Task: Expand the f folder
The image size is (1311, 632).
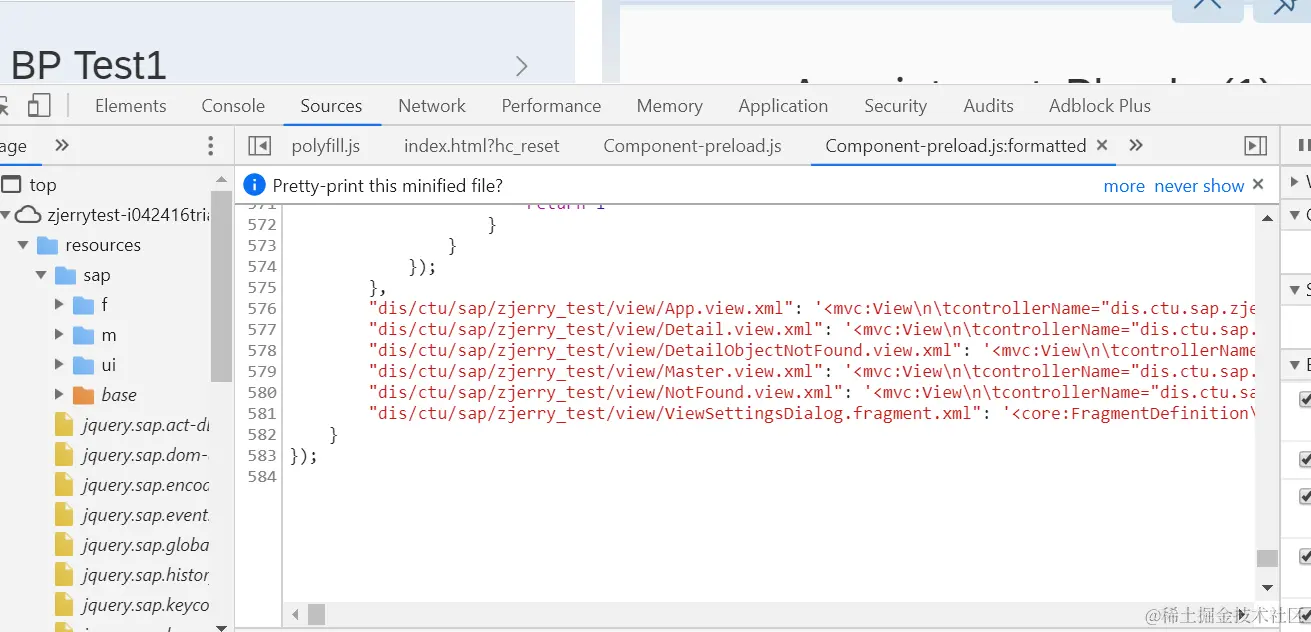Action: point(59,305)
